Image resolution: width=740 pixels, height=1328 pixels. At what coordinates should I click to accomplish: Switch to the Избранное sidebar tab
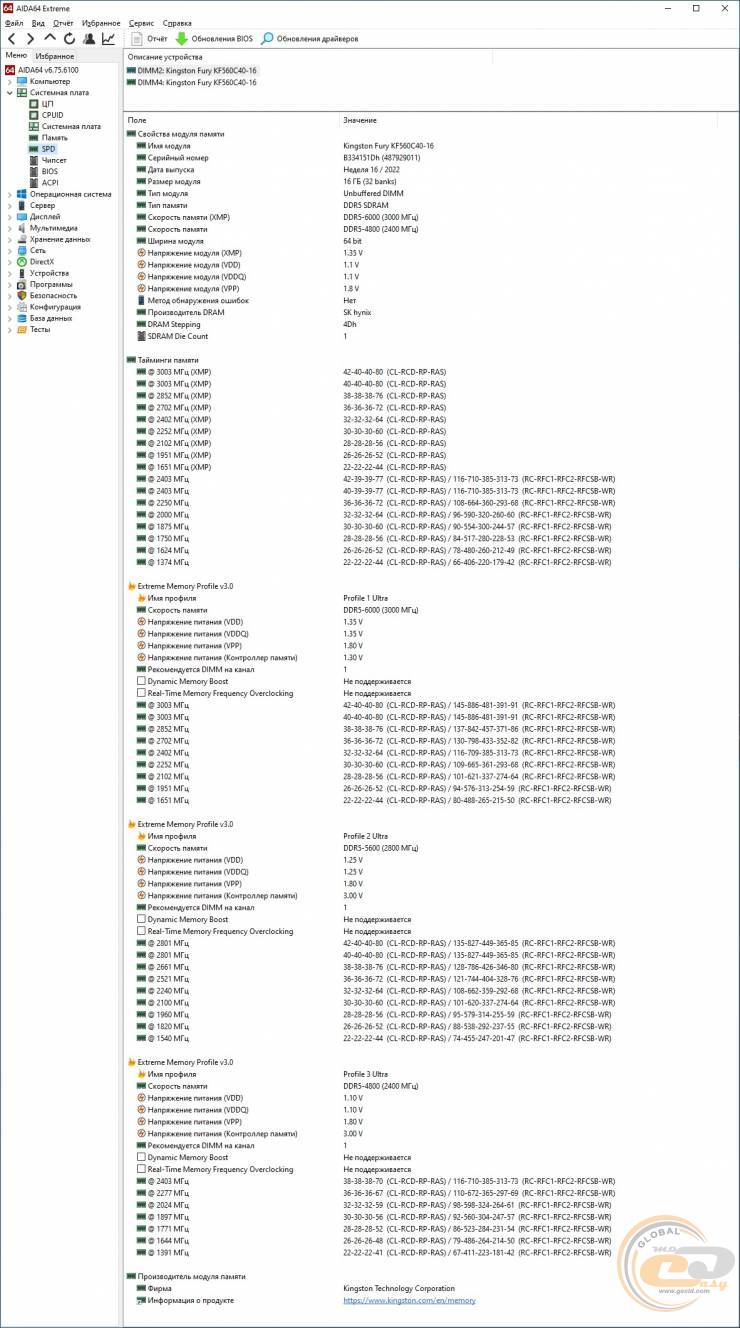pyautogui.click(x=56, y=56)
